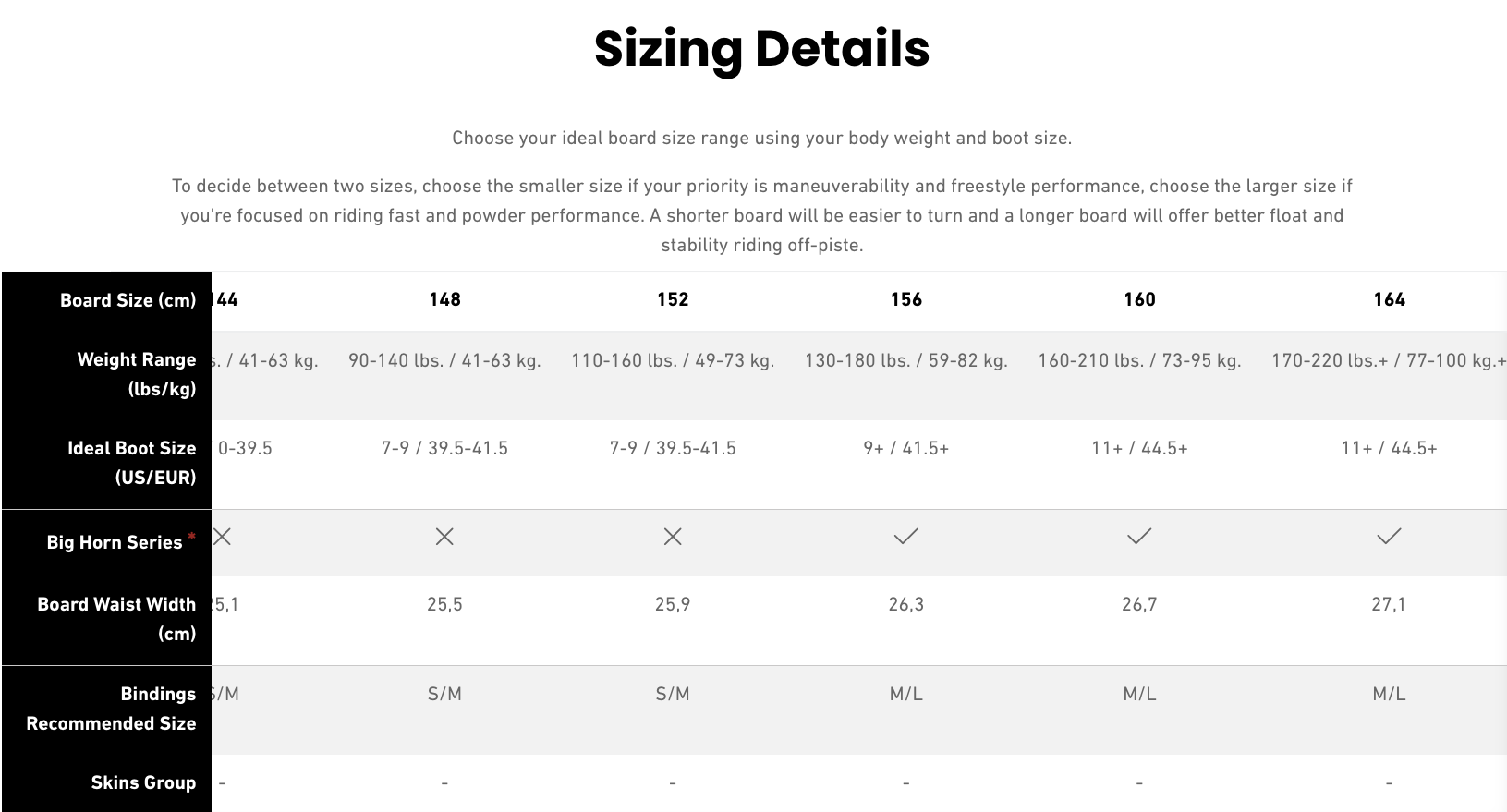
Task: Click the checkmark under the 160 column
Action: (1139, 537)
